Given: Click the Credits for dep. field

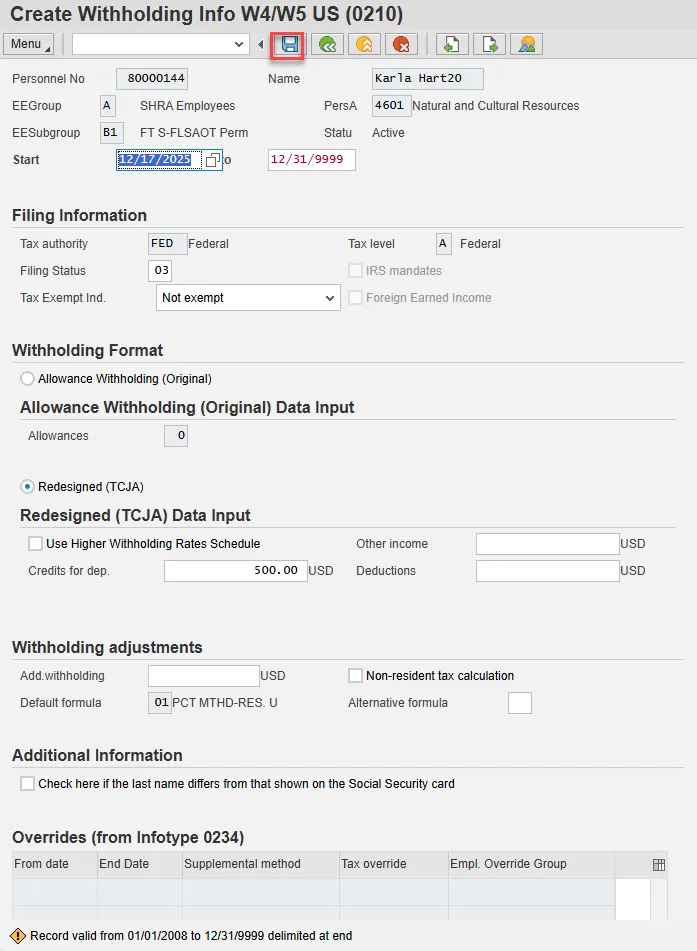Looking at the screenshot, I should [x=234, y=571].
